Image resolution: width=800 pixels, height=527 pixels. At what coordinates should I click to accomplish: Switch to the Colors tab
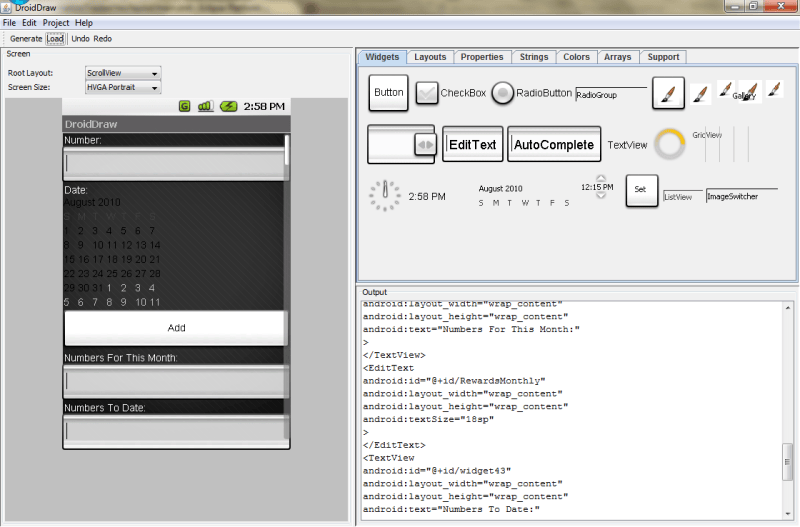577,57
